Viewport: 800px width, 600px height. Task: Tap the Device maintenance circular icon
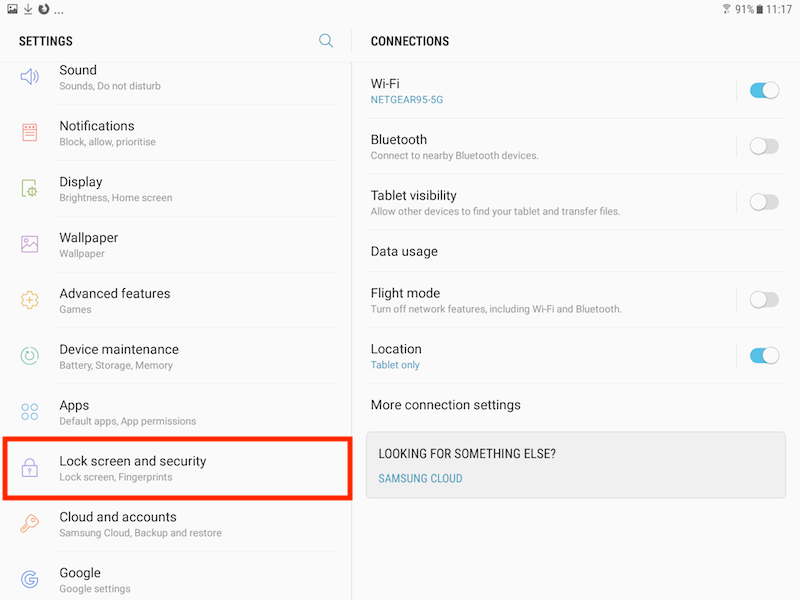(x=30, y=356)
